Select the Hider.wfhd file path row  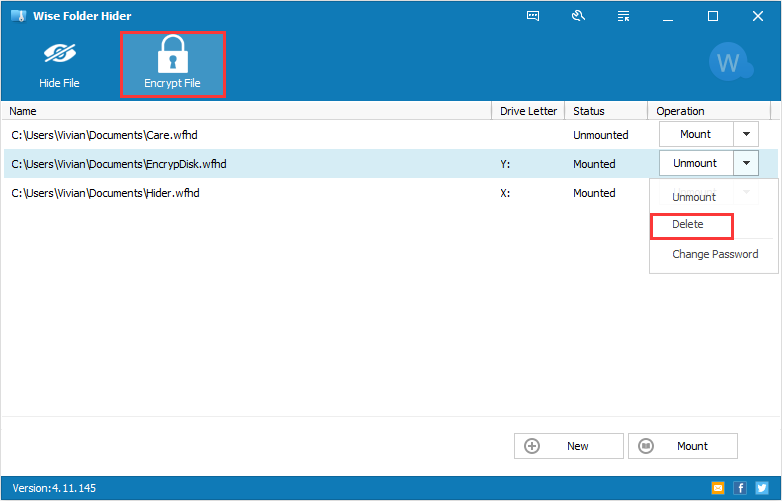tap(105, 193)
